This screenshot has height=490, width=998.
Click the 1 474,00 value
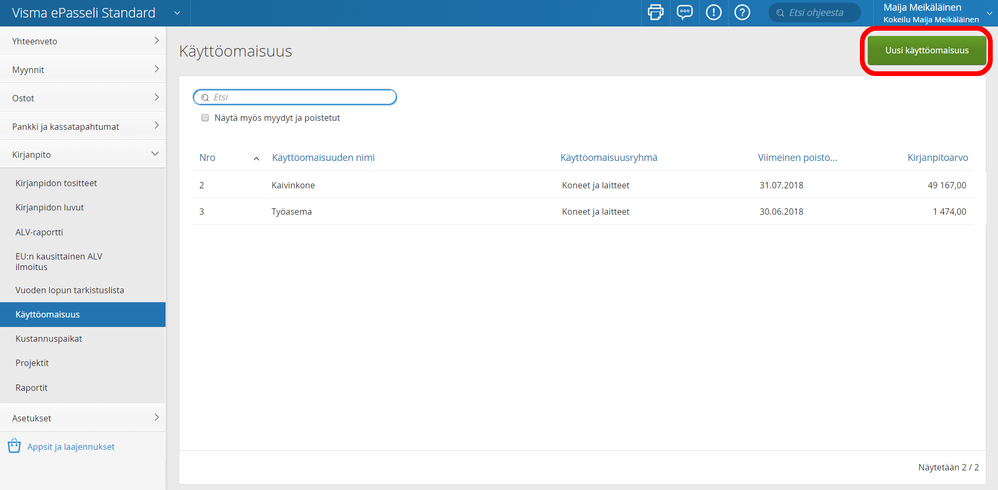click(950, 212)
